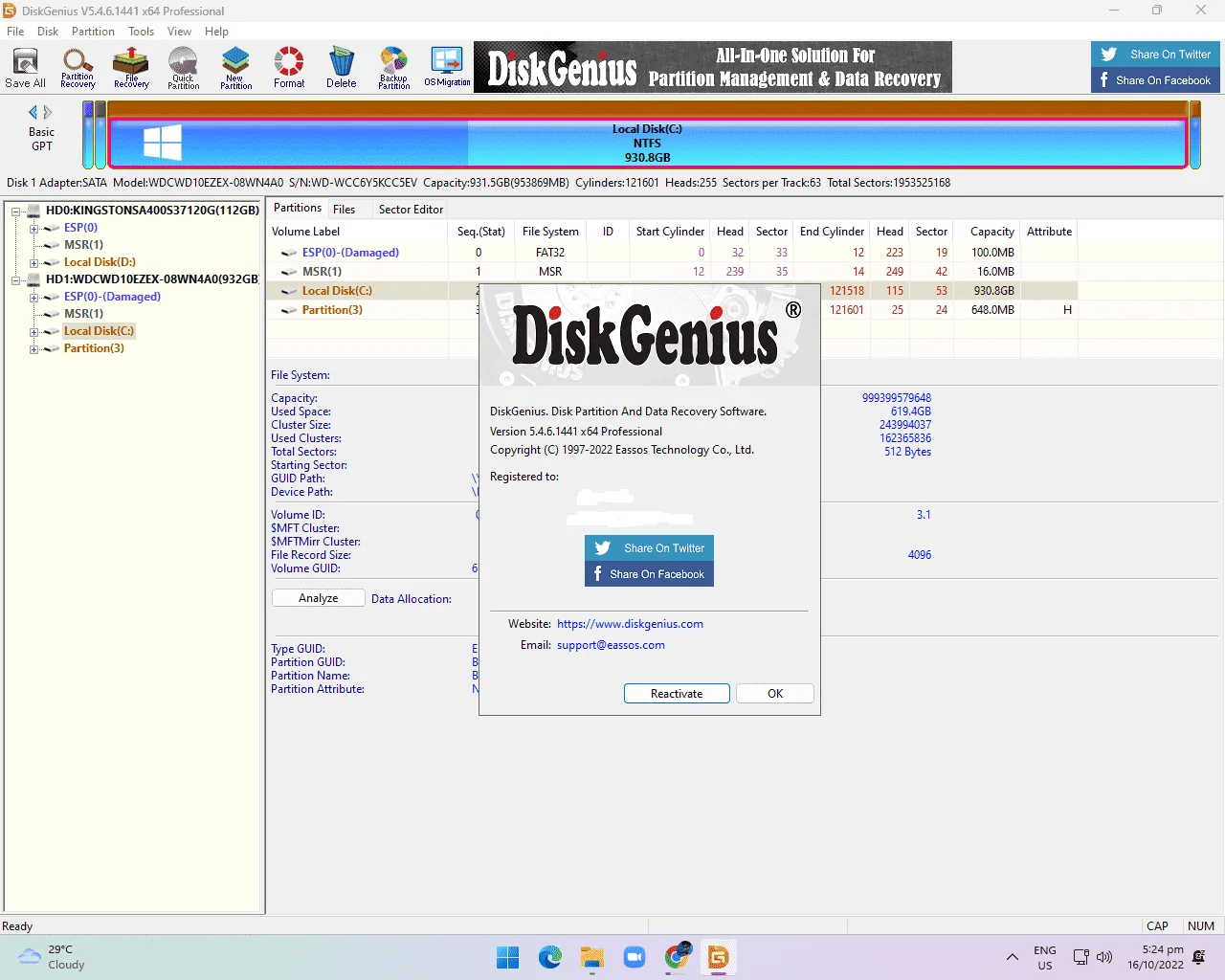
Task: Click the Delete partition icon
Action: click(341, 68)
